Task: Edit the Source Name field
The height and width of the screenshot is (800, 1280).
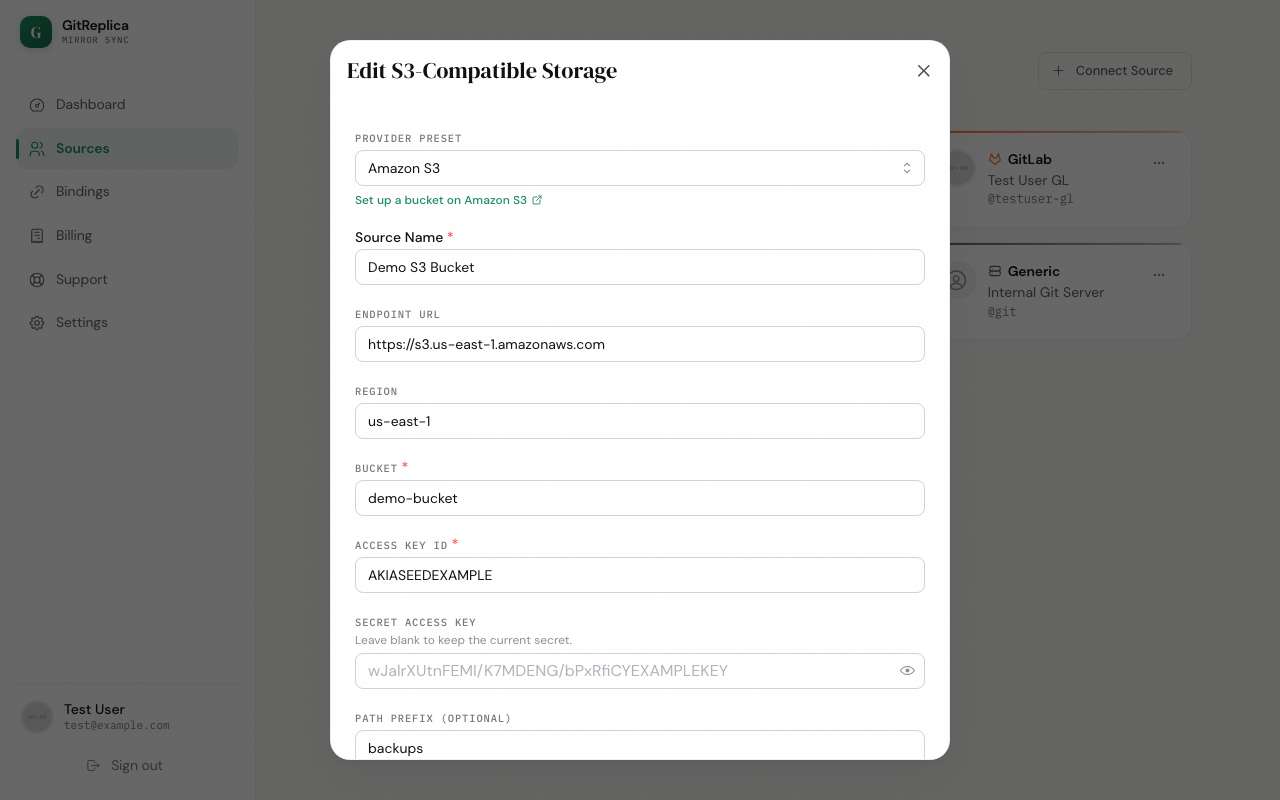Action: pyautogui.click(x=640, y=267)
